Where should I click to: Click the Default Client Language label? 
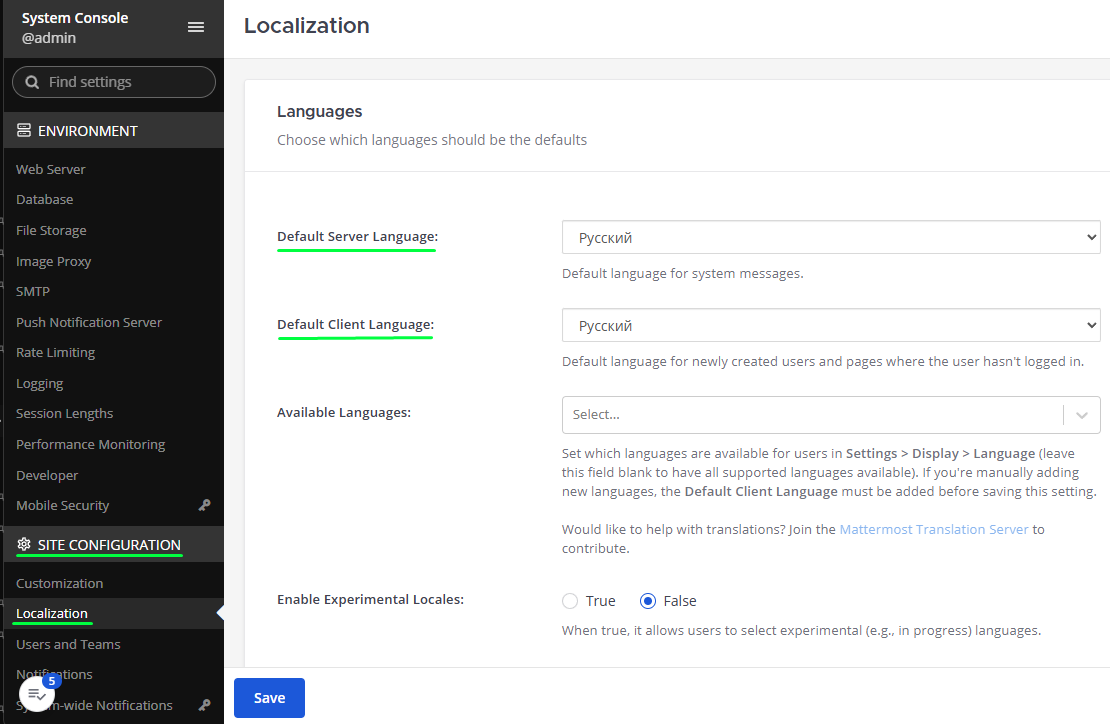(355, 324)
